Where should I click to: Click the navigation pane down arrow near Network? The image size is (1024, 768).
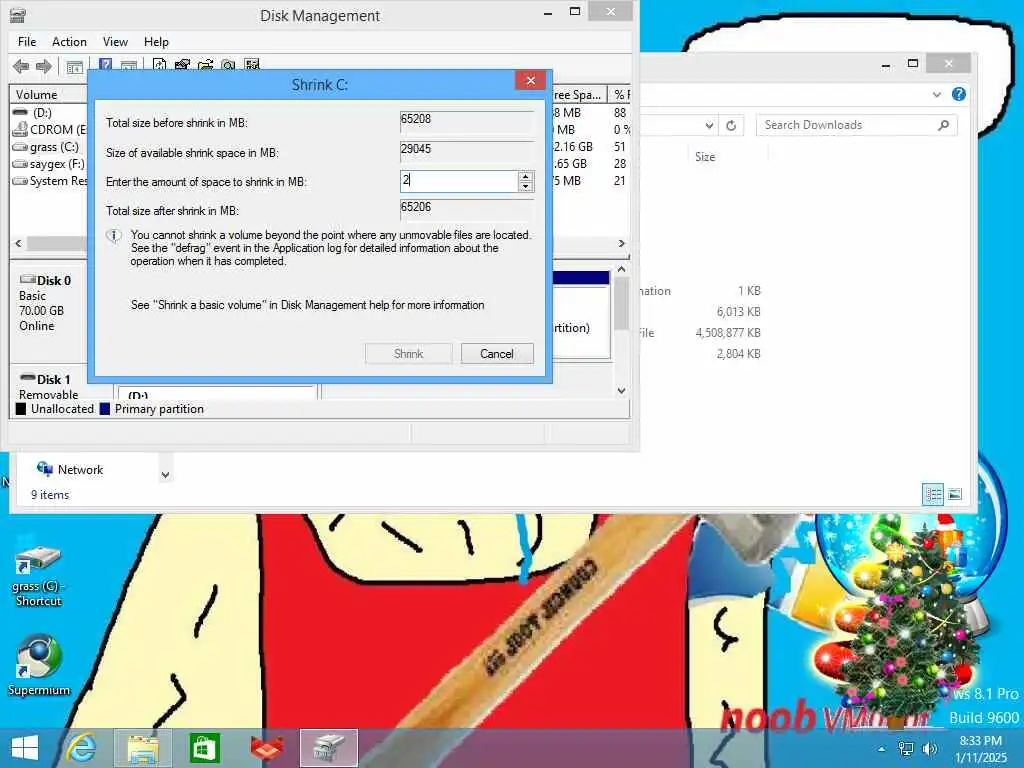[165, 475]
